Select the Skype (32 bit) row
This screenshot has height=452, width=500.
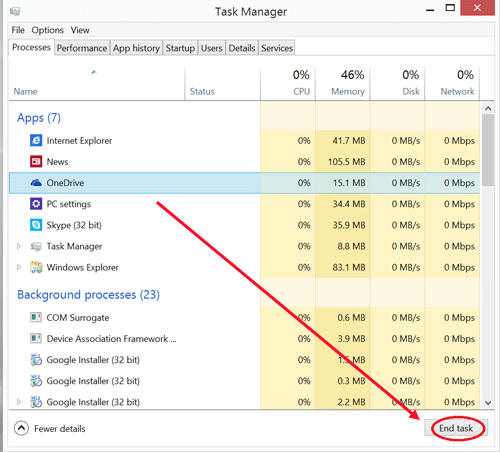(x=244, y=225)
